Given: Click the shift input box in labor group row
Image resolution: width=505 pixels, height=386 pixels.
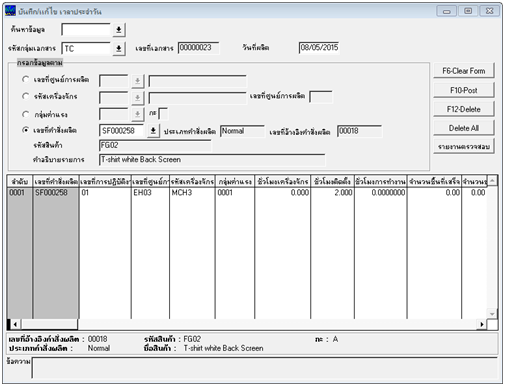Looking at the screenshot, I should [163, 114].
